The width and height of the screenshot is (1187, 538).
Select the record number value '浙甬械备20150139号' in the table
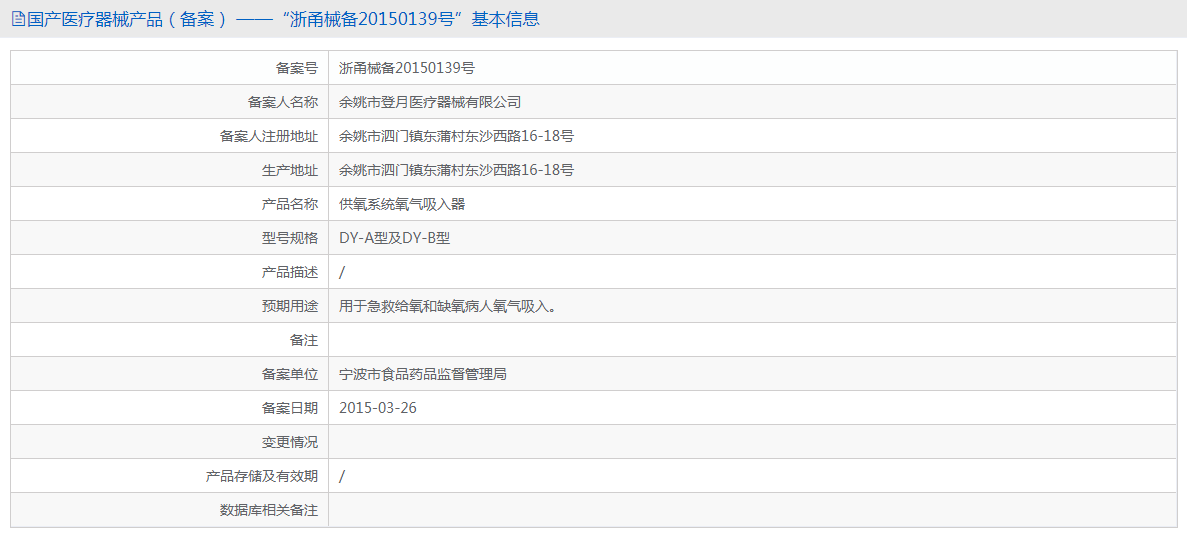[x=407, y=68]
